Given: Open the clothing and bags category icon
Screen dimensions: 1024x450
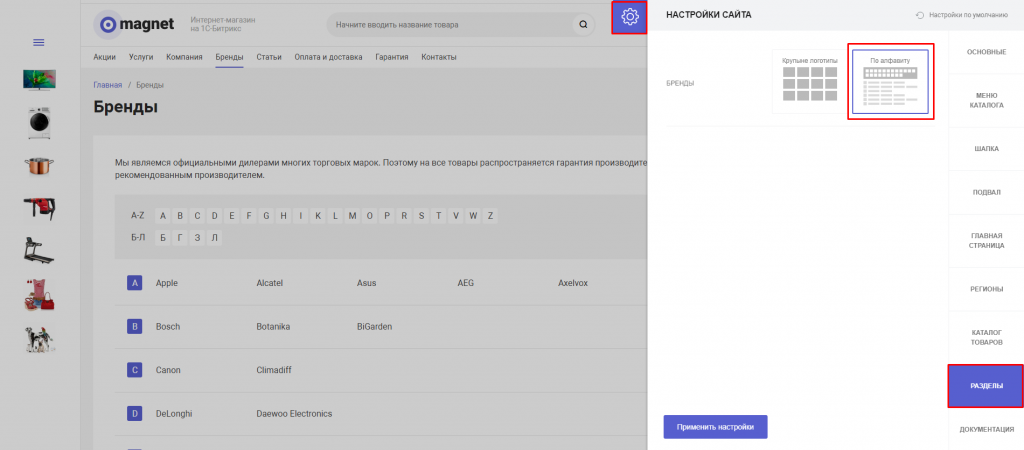Looking at the screenshot, I should (39, 294).
